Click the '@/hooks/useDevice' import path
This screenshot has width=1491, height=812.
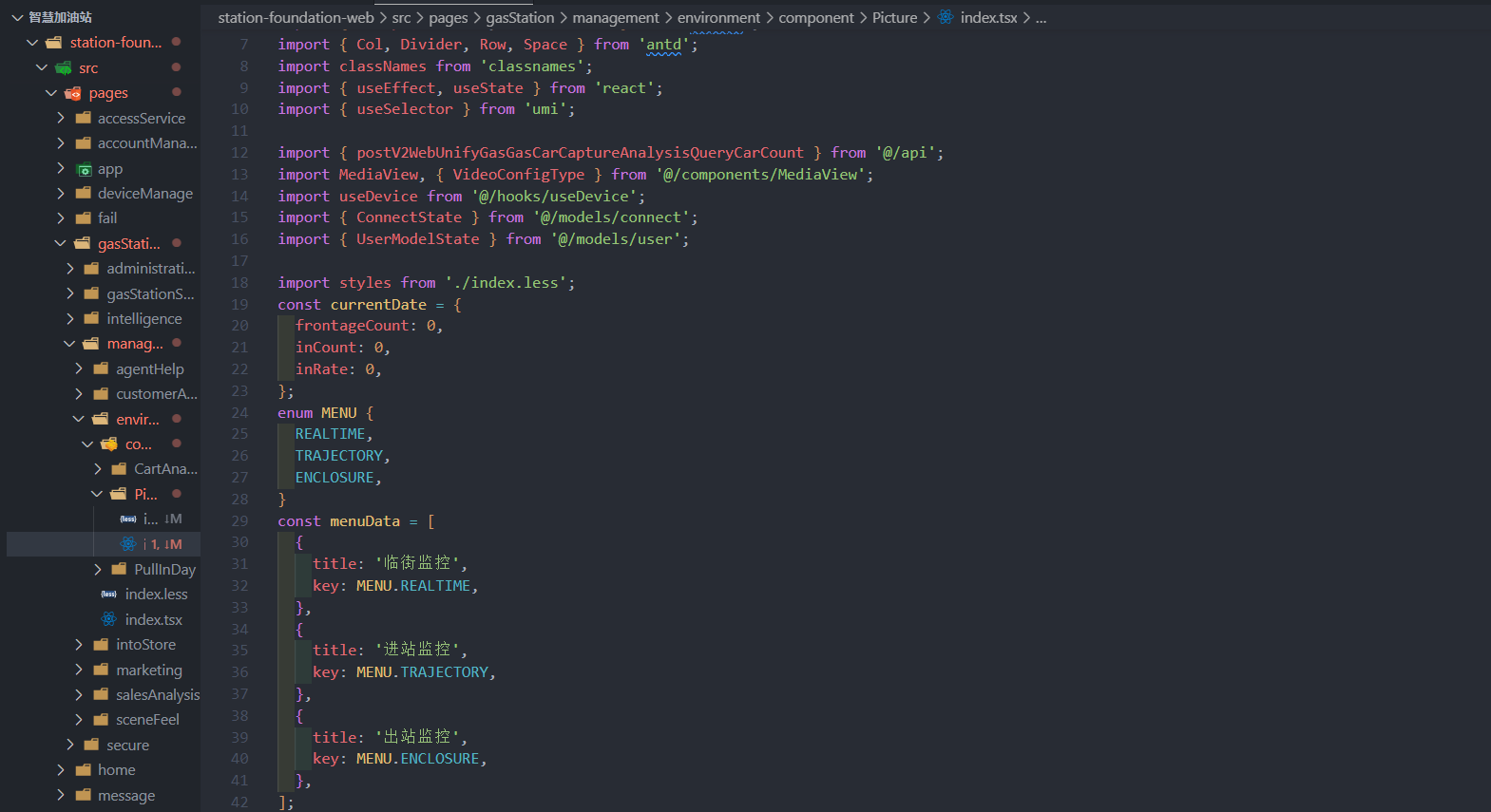pos(554,197)
